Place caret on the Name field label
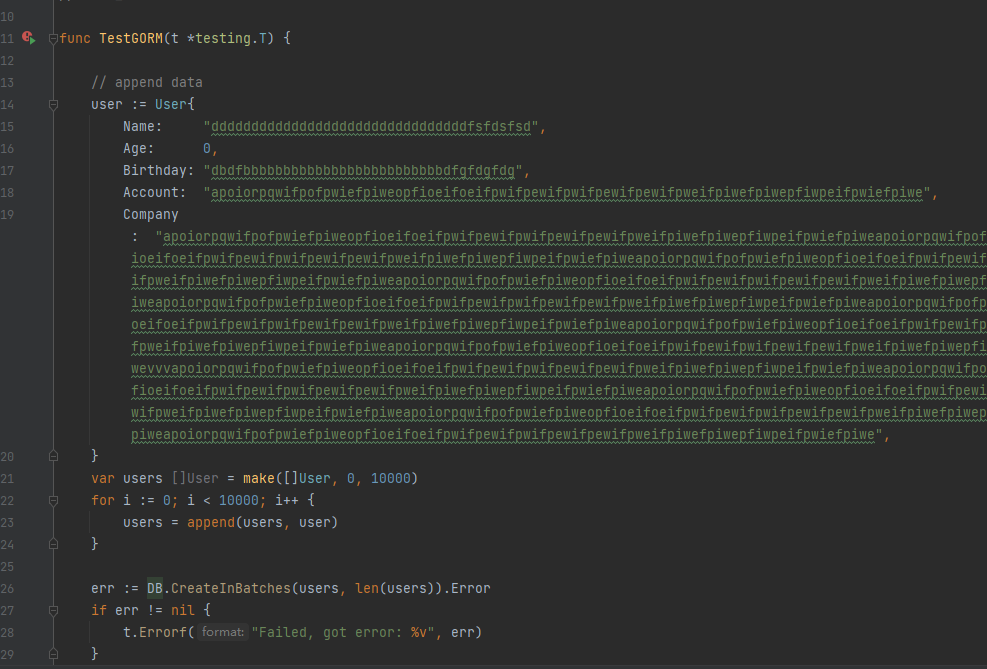The image size is (987, 669). [141, 125]
